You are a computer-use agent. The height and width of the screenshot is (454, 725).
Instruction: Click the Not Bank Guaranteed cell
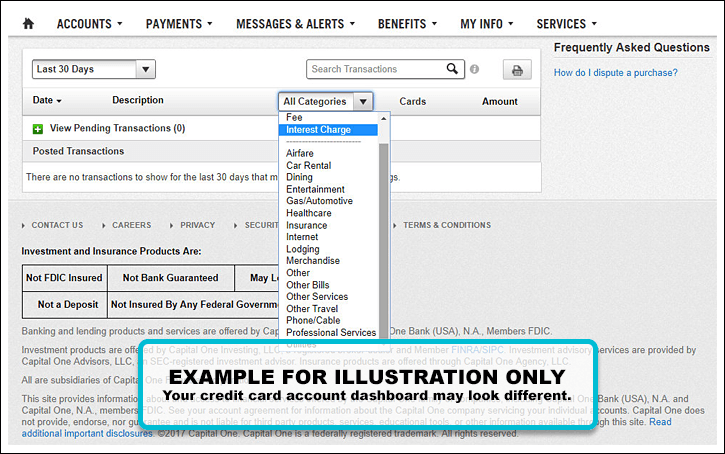tap(171, 278)
